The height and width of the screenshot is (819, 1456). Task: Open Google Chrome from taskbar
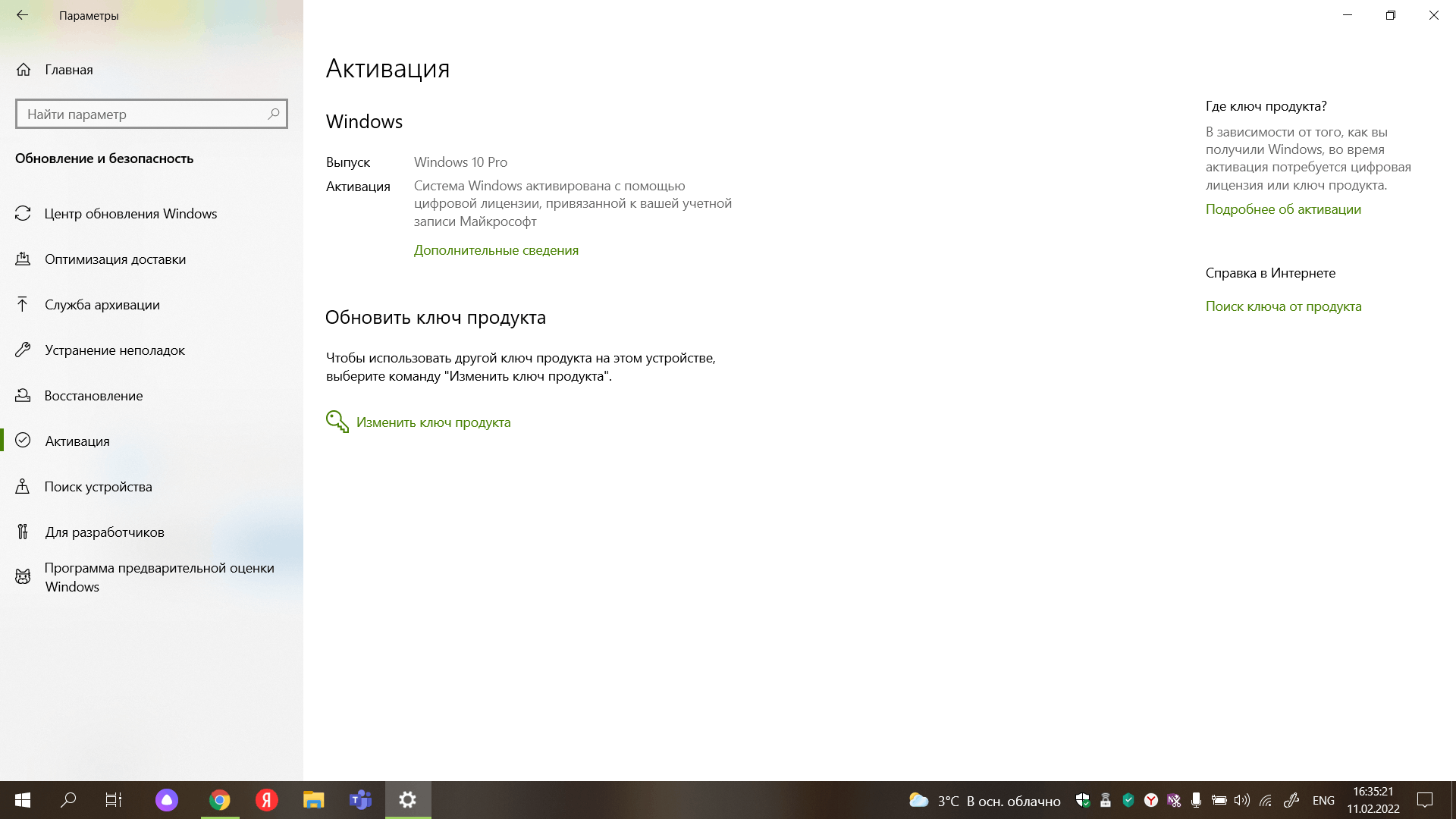click(220, 800)
